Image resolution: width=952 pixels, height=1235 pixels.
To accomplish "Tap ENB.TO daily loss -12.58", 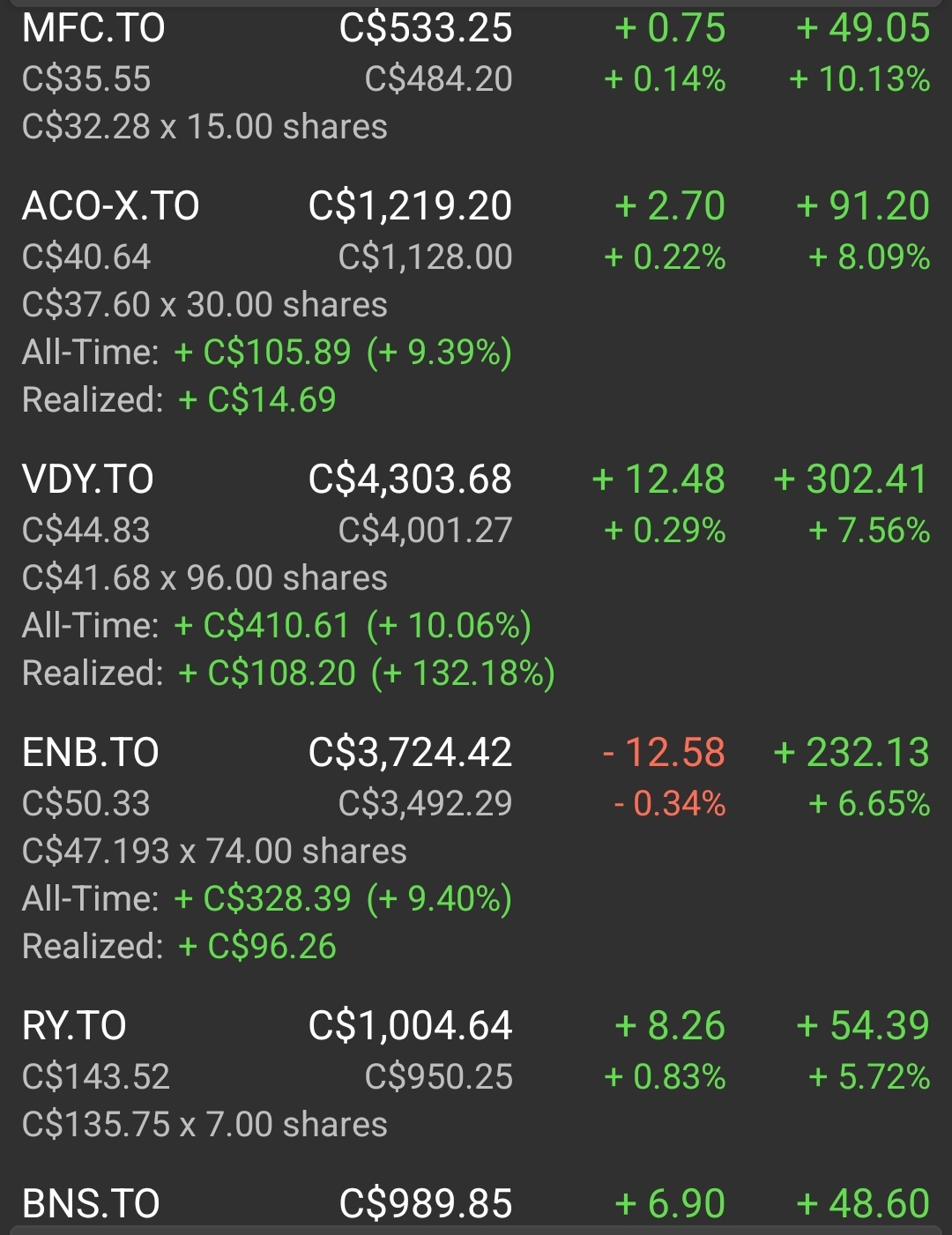I will (664, 753).
